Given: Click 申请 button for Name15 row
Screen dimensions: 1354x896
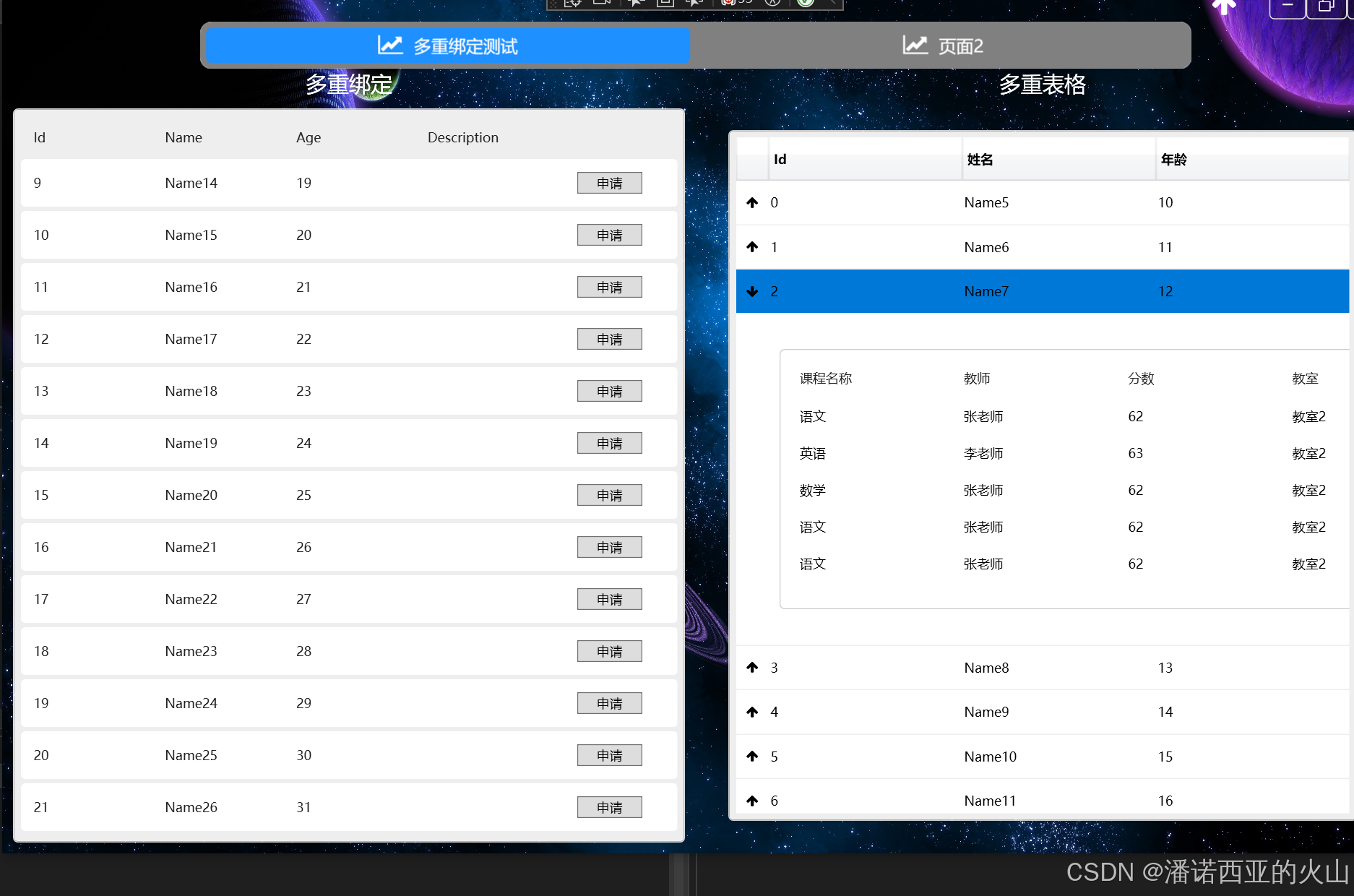Looking at the screenshot, I should pyautogui.click(x=609, y=235).
